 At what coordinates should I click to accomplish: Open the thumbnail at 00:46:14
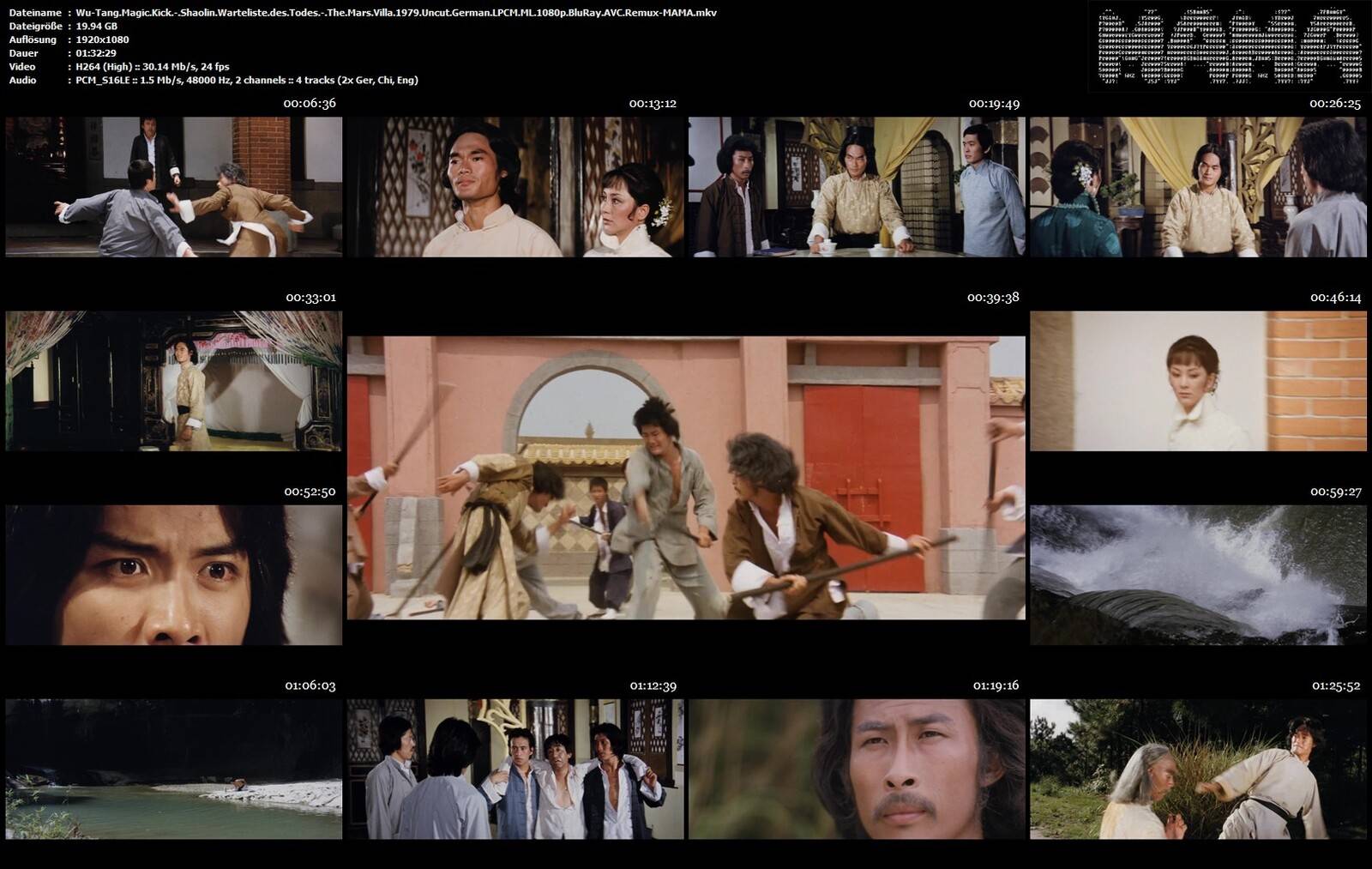pos(1198,381)
